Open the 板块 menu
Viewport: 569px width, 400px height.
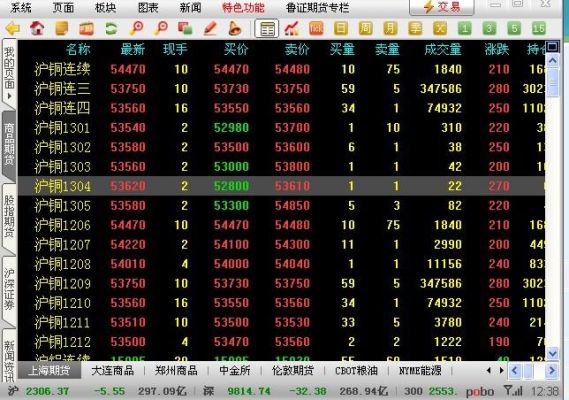click(105, 7)
